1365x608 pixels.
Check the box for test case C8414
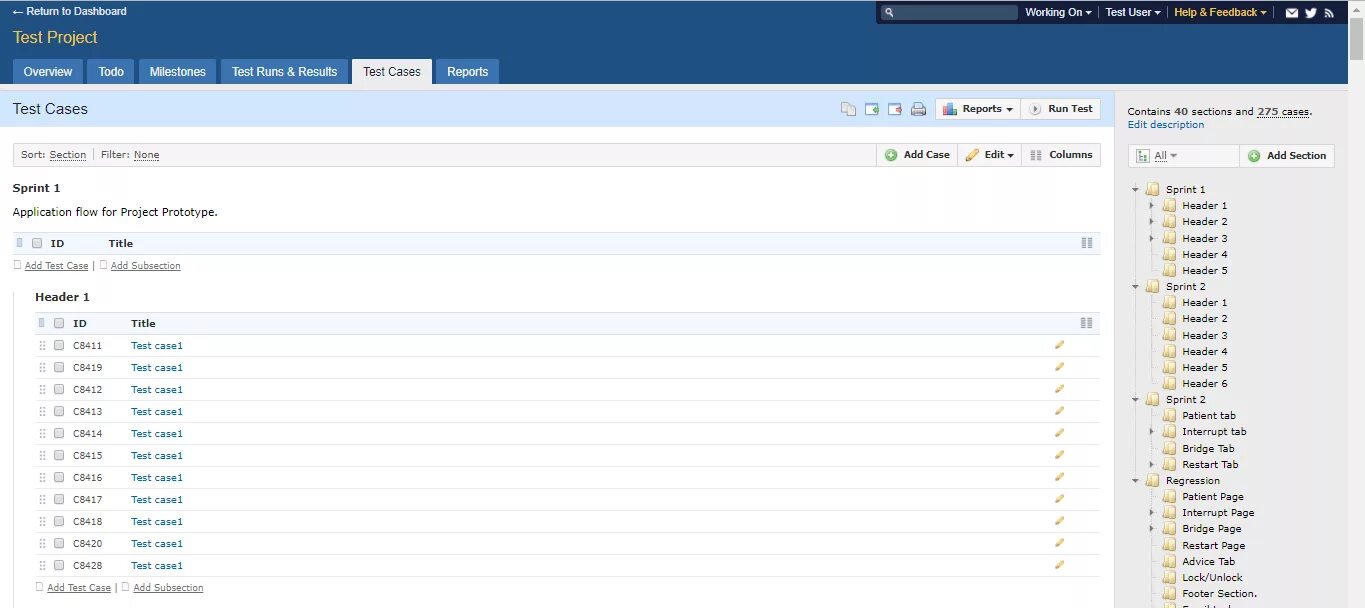pos(59,433)
